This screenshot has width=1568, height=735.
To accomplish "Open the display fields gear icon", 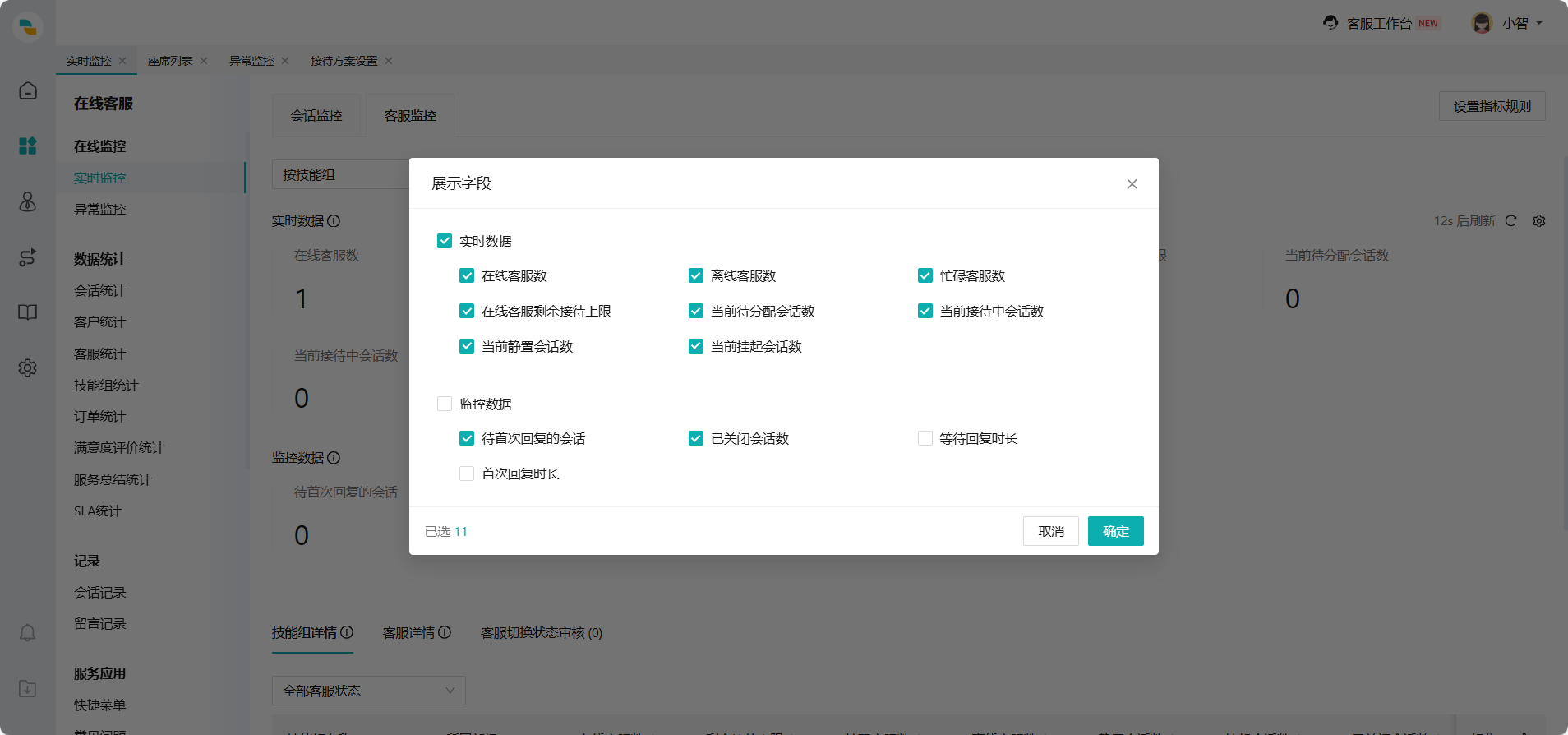I will pos(1539,220).
